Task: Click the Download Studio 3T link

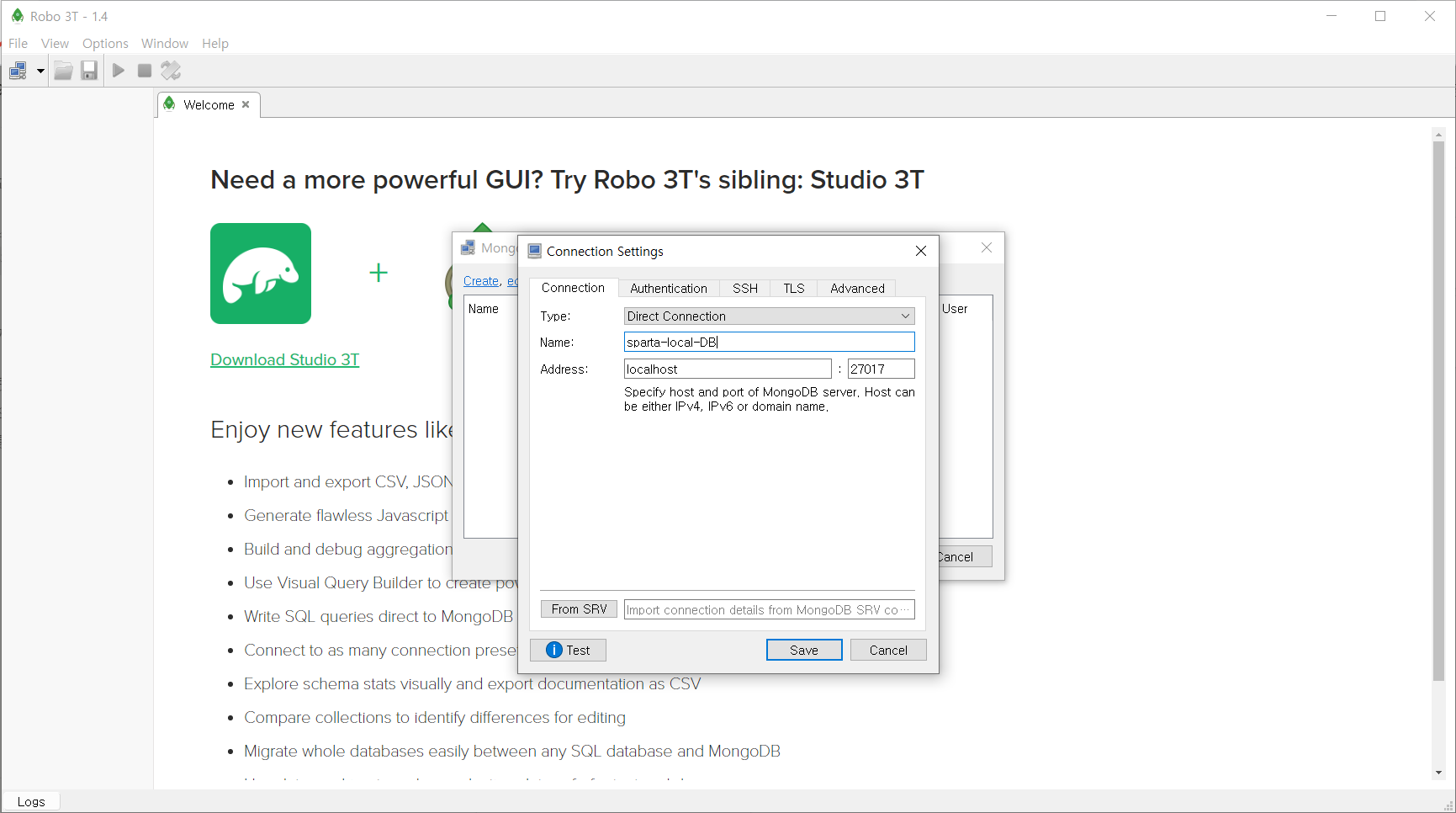Action: 284,359
